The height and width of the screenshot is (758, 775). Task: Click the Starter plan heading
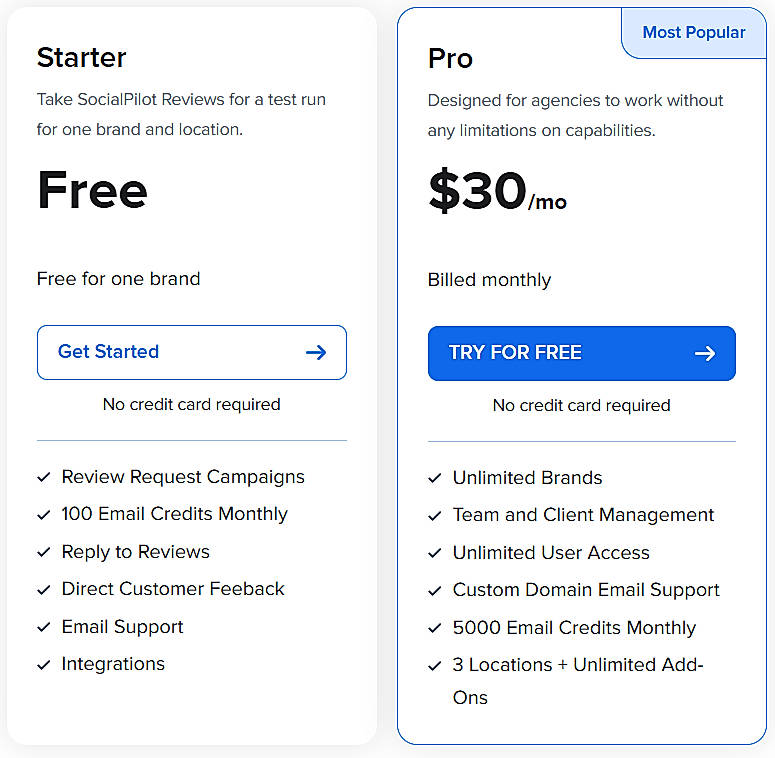(x=82, y=57)
